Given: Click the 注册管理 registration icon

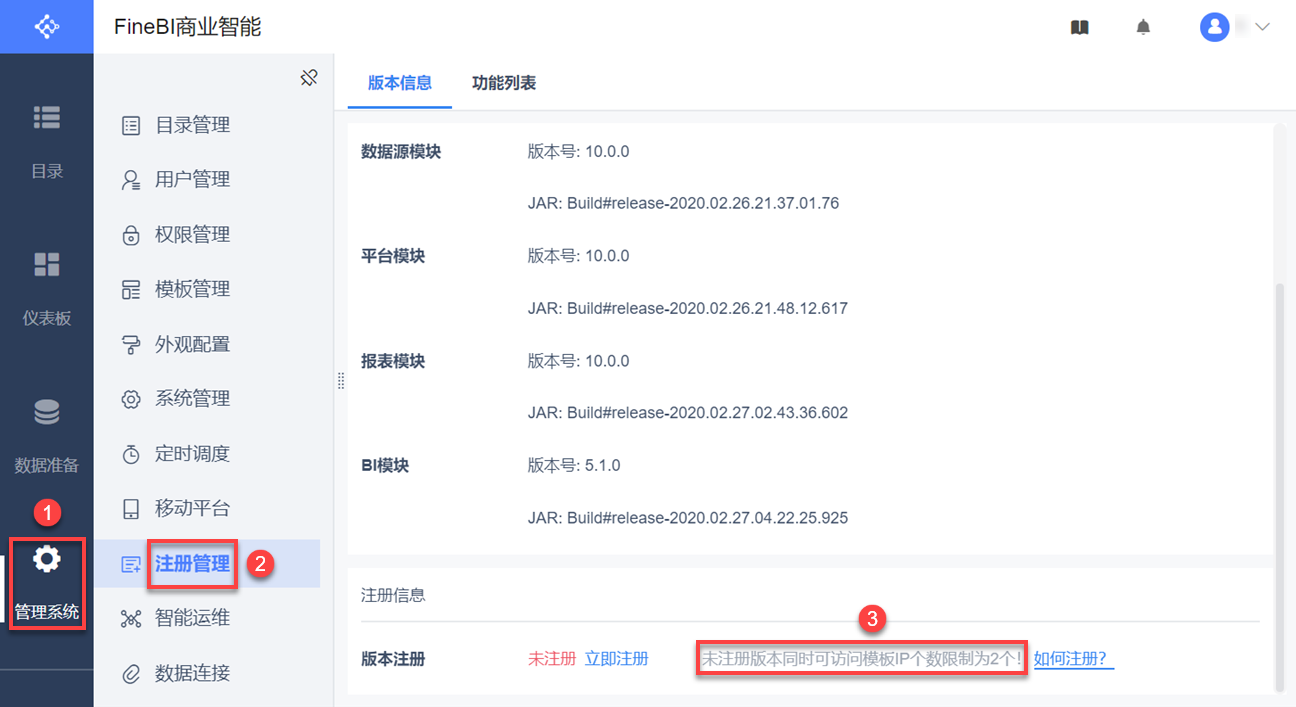Looking at the screenshot, I should click(x=131, y=564).
